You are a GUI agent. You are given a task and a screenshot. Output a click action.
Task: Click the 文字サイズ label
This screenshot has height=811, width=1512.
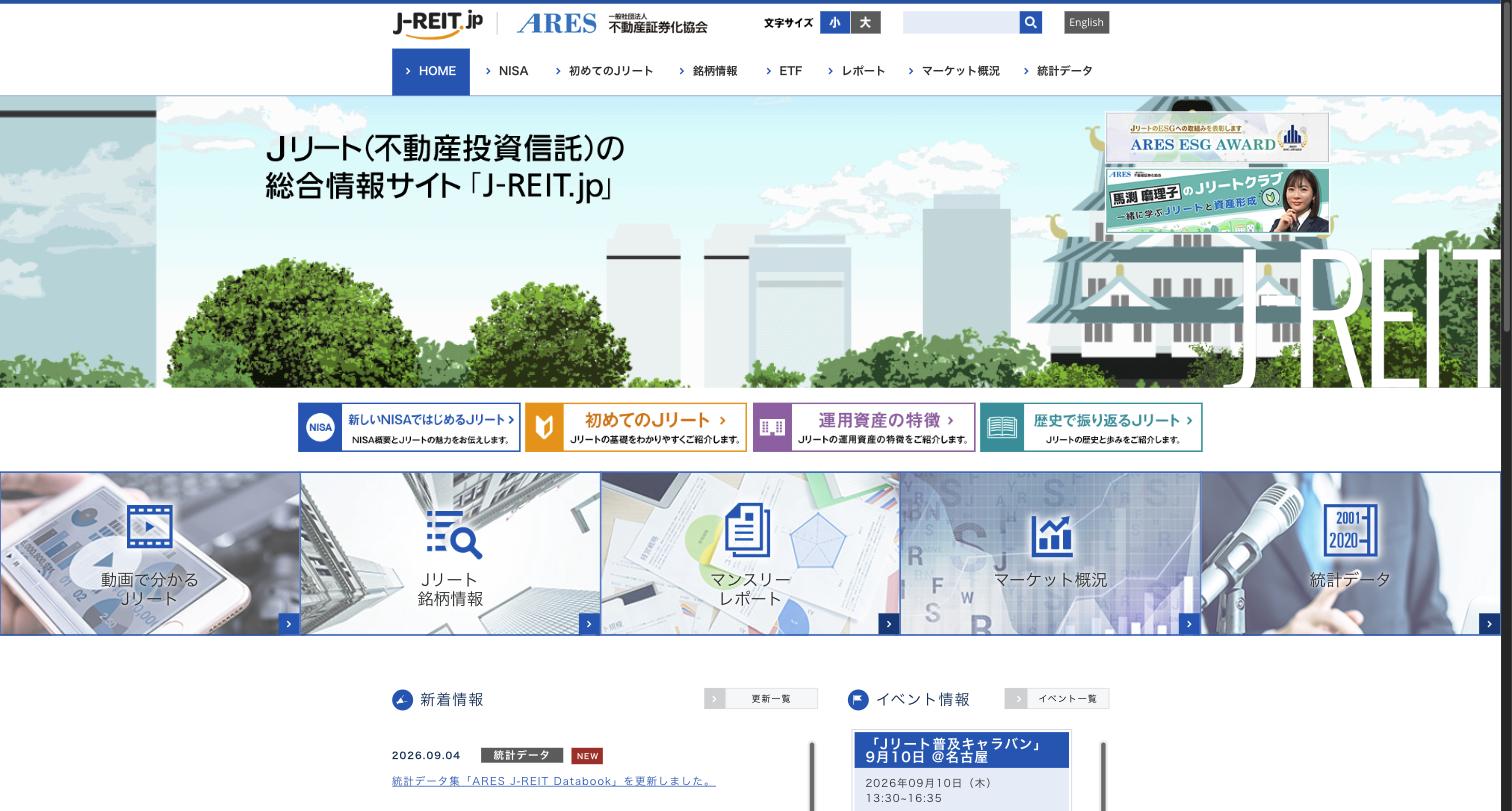click(788, 23)
